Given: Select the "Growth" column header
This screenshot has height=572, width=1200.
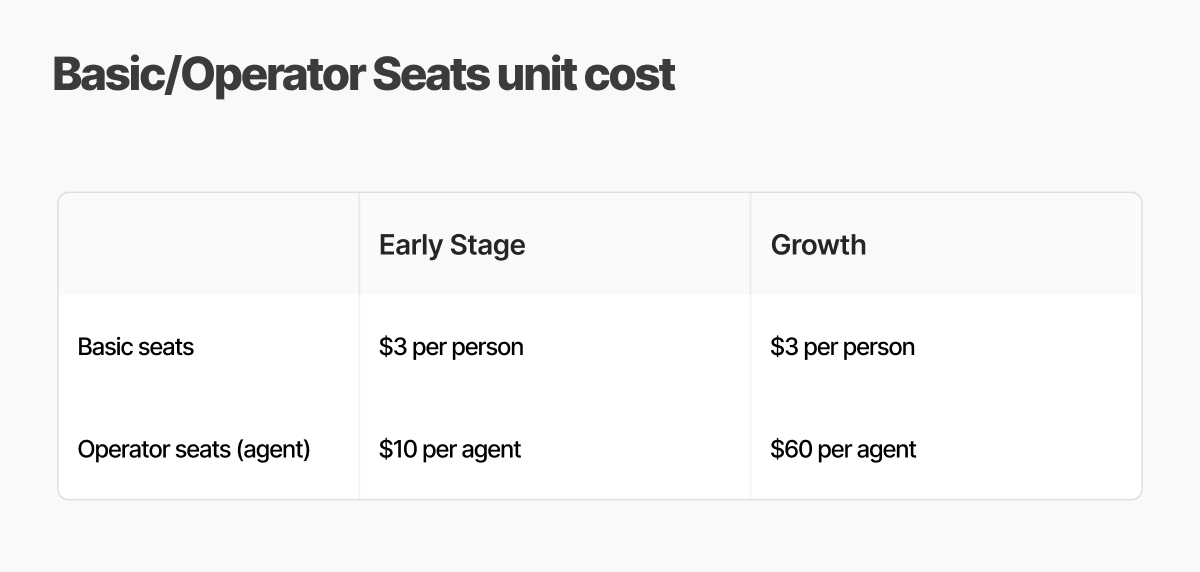Looking at the screenshot, I should click(818, 245).
